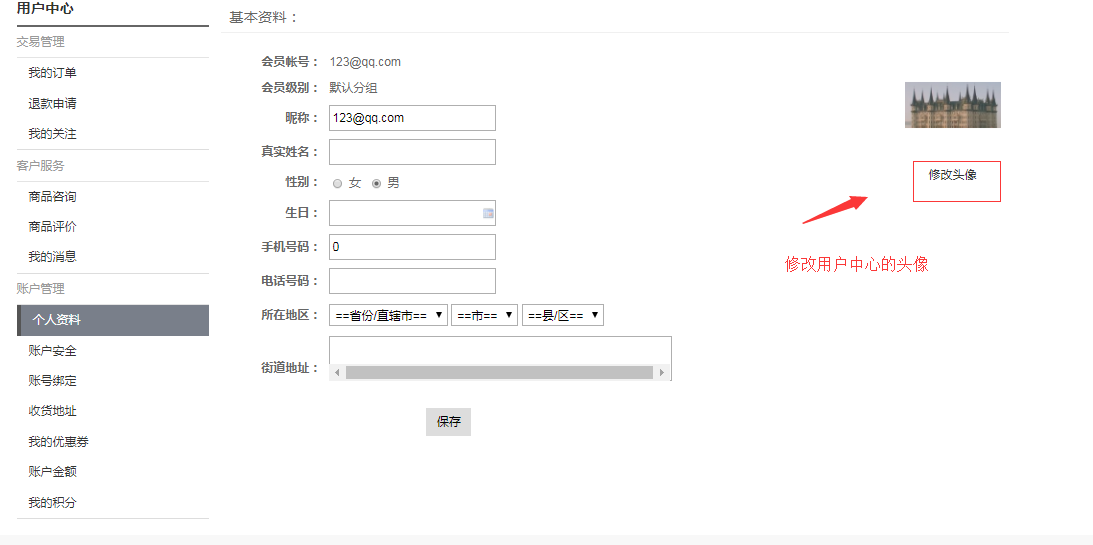Select the 女 gender radio button
The image size is (1093, 545).
[337, 184]
